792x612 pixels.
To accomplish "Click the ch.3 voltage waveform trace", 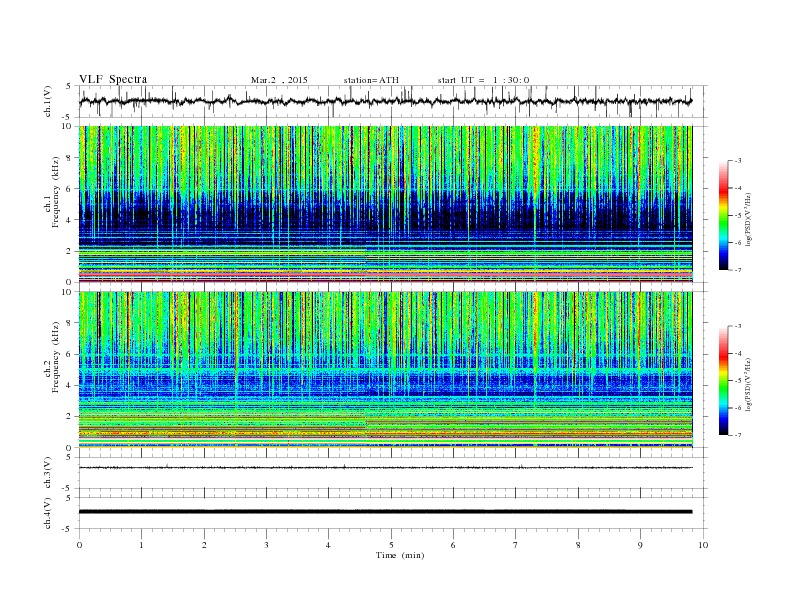I will click(x=385, y=468).
